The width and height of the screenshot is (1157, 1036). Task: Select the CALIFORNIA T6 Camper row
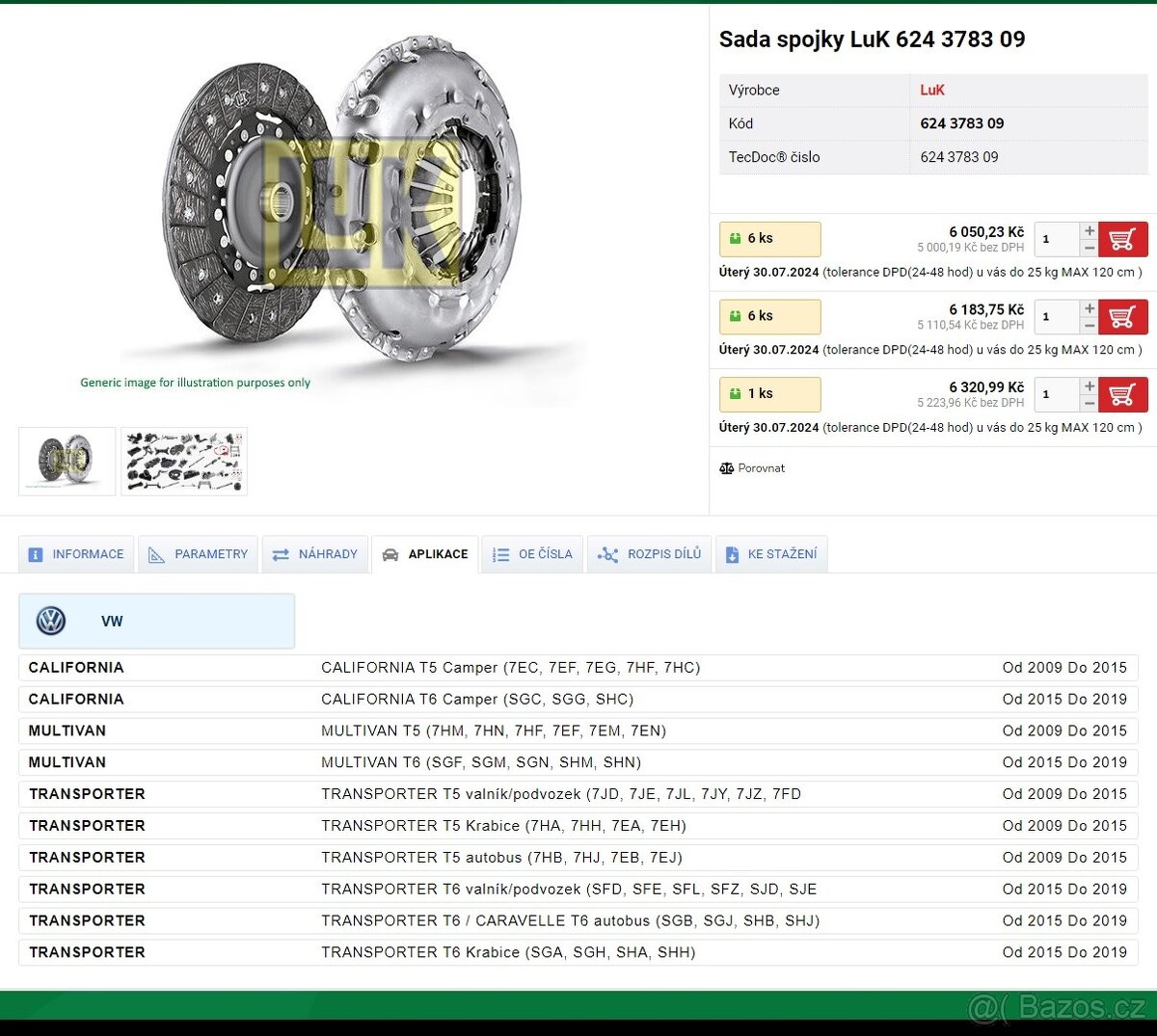point(578,700)
